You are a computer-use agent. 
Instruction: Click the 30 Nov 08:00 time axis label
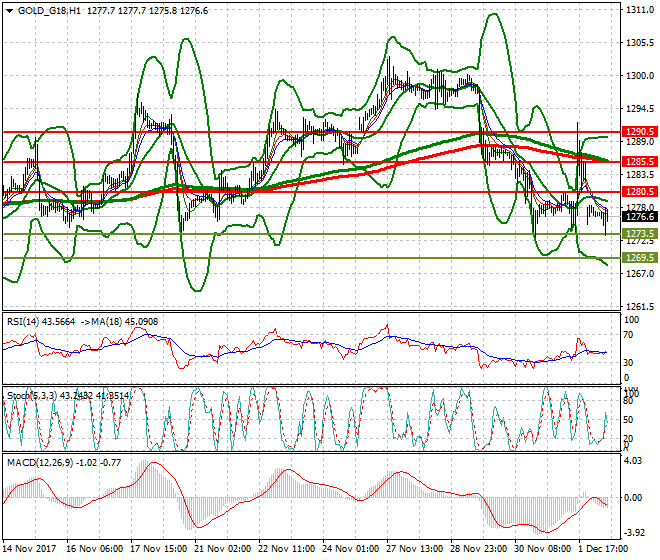[543, 549]
